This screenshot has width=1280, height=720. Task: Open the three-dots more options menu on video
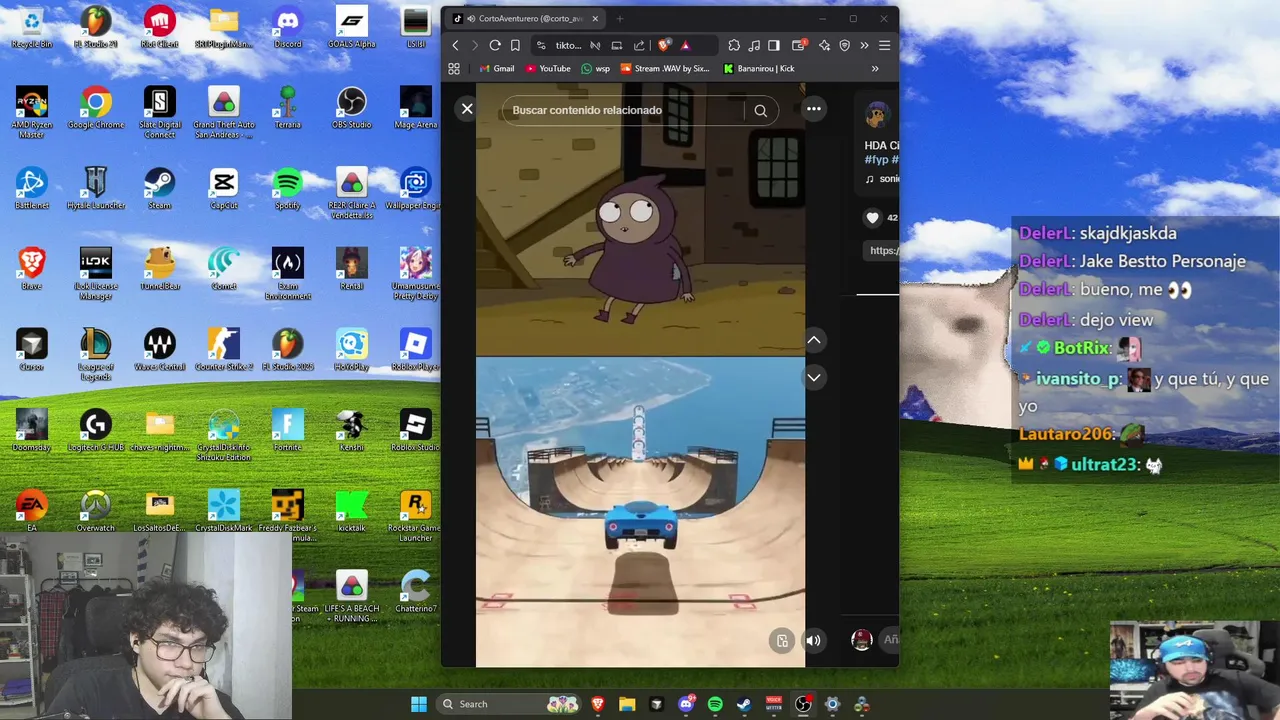point(814,109)
